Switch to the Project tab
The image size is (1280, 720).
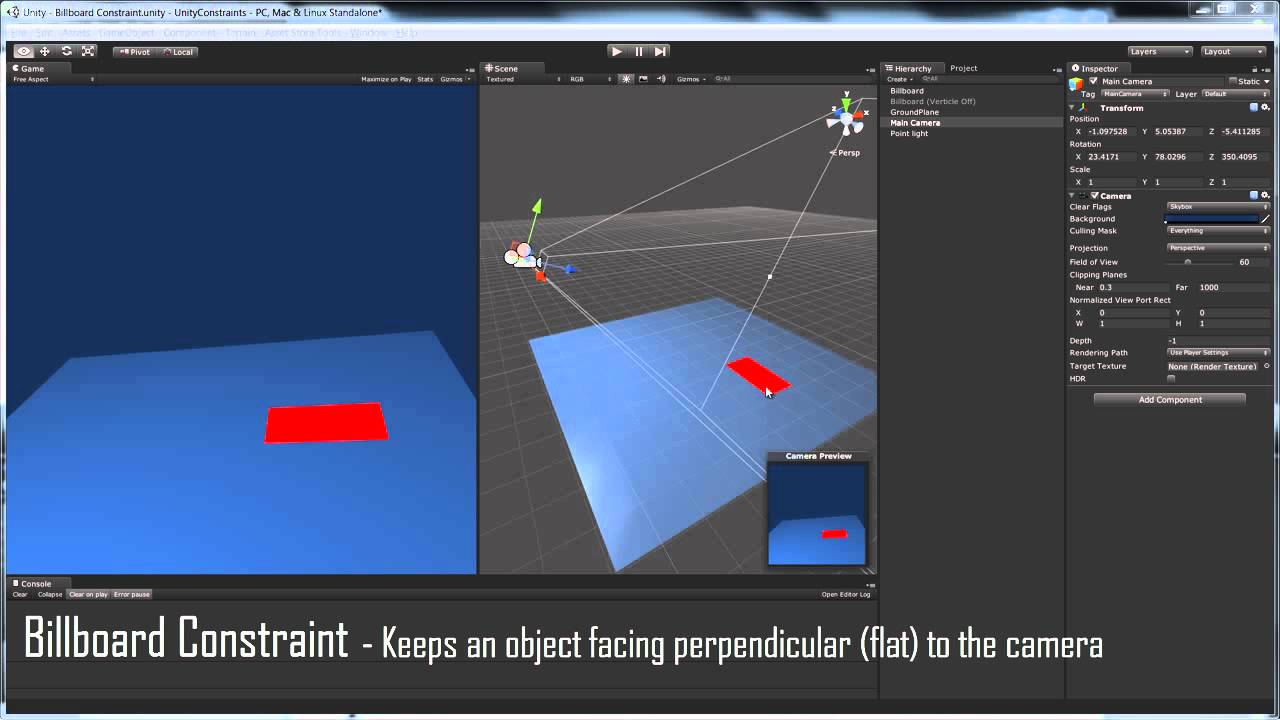coord(964,68)
